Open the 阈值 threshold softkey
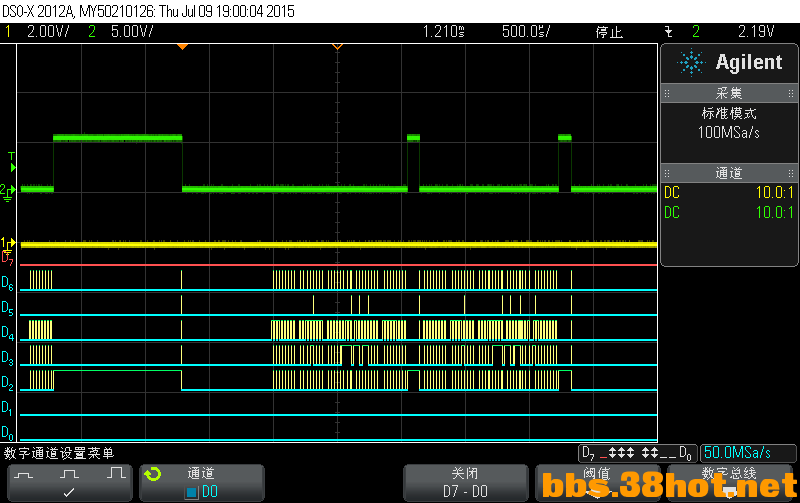The image size is (800, 503). pyautogui.click(x=597, y=483)
